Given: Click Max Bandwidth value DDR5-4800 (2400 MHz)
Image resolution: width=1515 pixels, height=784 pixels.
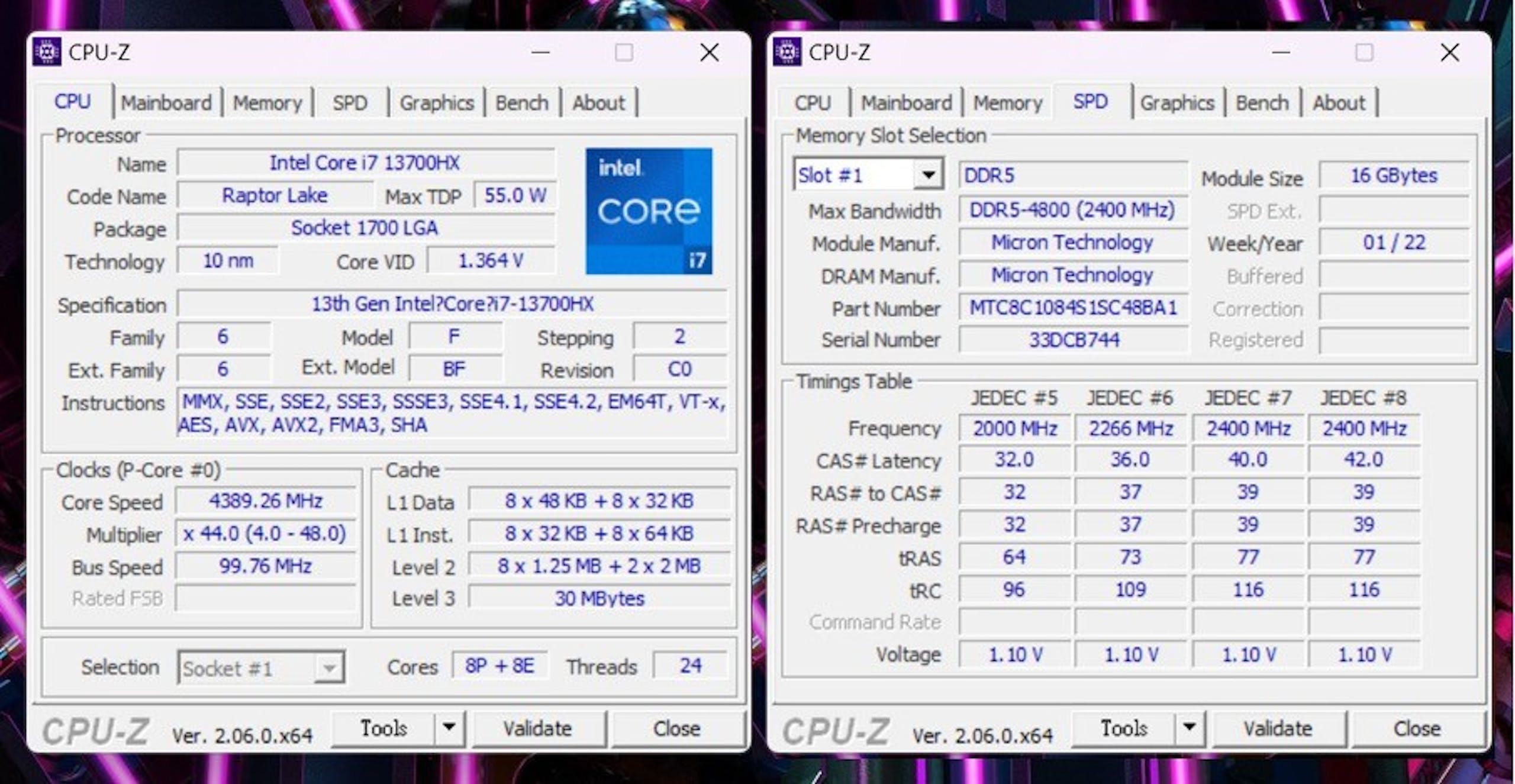Looking at the screenshot, I should point(1073,209).
